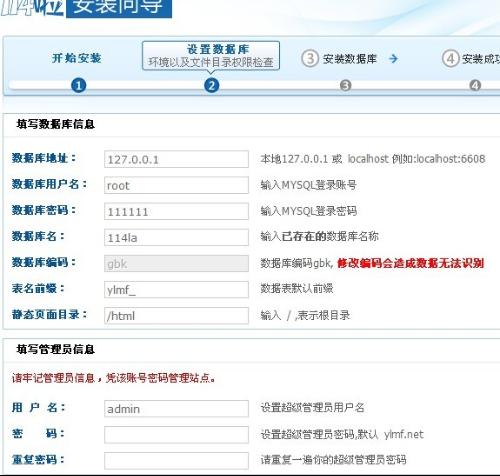Click the 数据库用户名 label

point(49,184)
